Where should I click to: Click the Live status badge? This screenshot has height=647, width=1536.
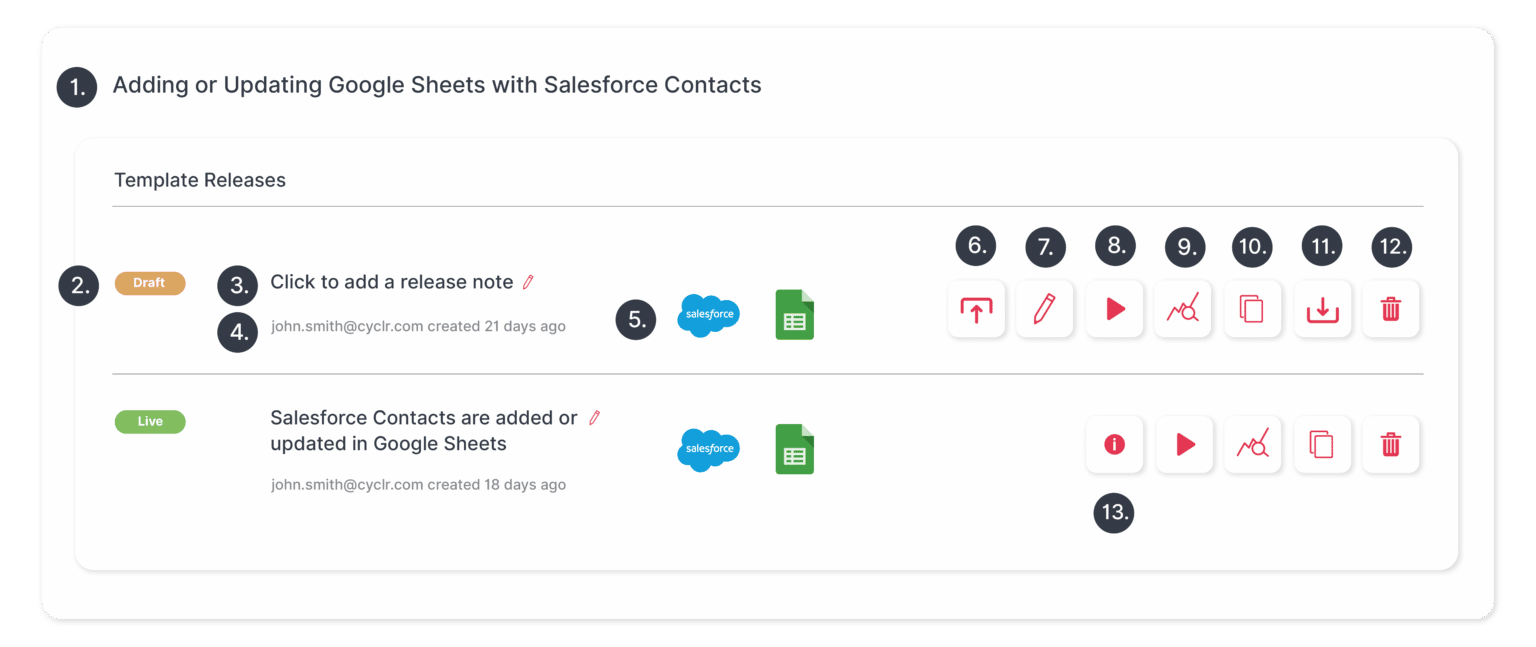click(x=149, y=421)
